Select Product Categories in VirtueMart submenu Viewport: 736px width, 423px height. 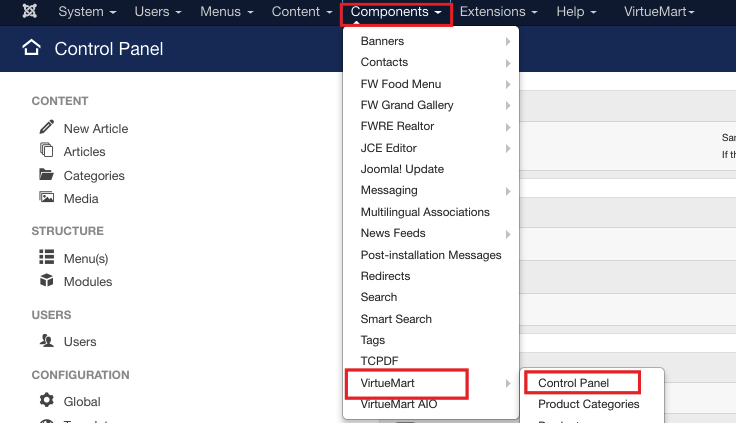click(588, 404)
